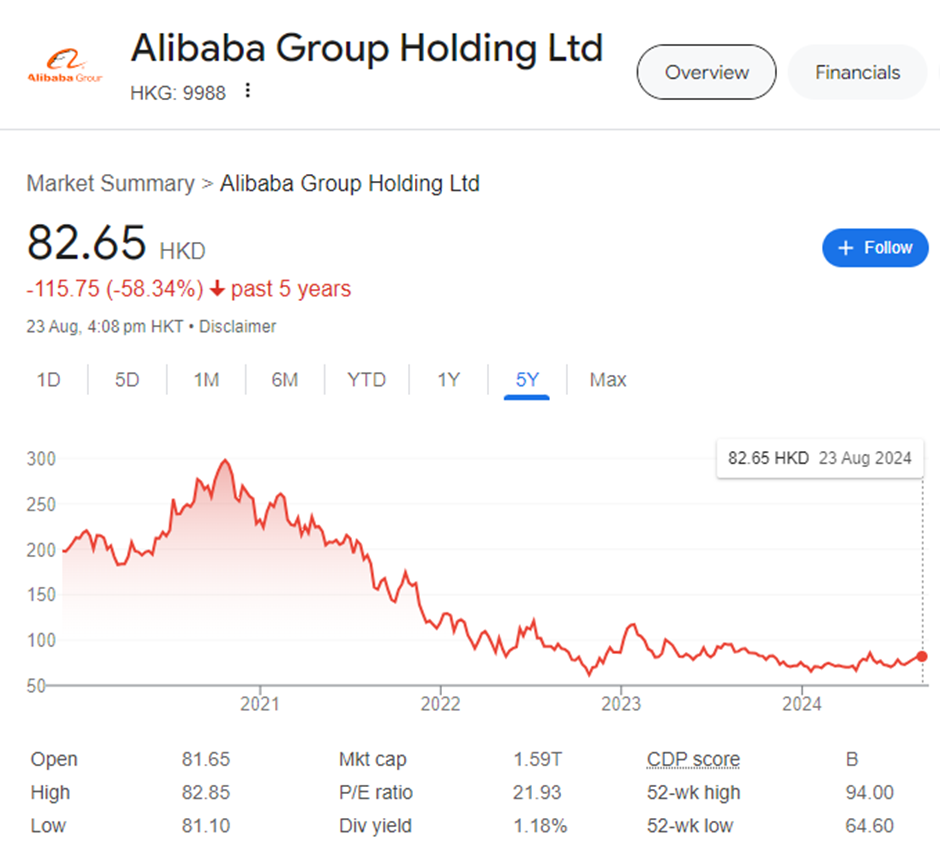Image resolution: width=940 pixels, height=842 pixels.
Task: Select the YTD time range
Action: coord(366,380)
